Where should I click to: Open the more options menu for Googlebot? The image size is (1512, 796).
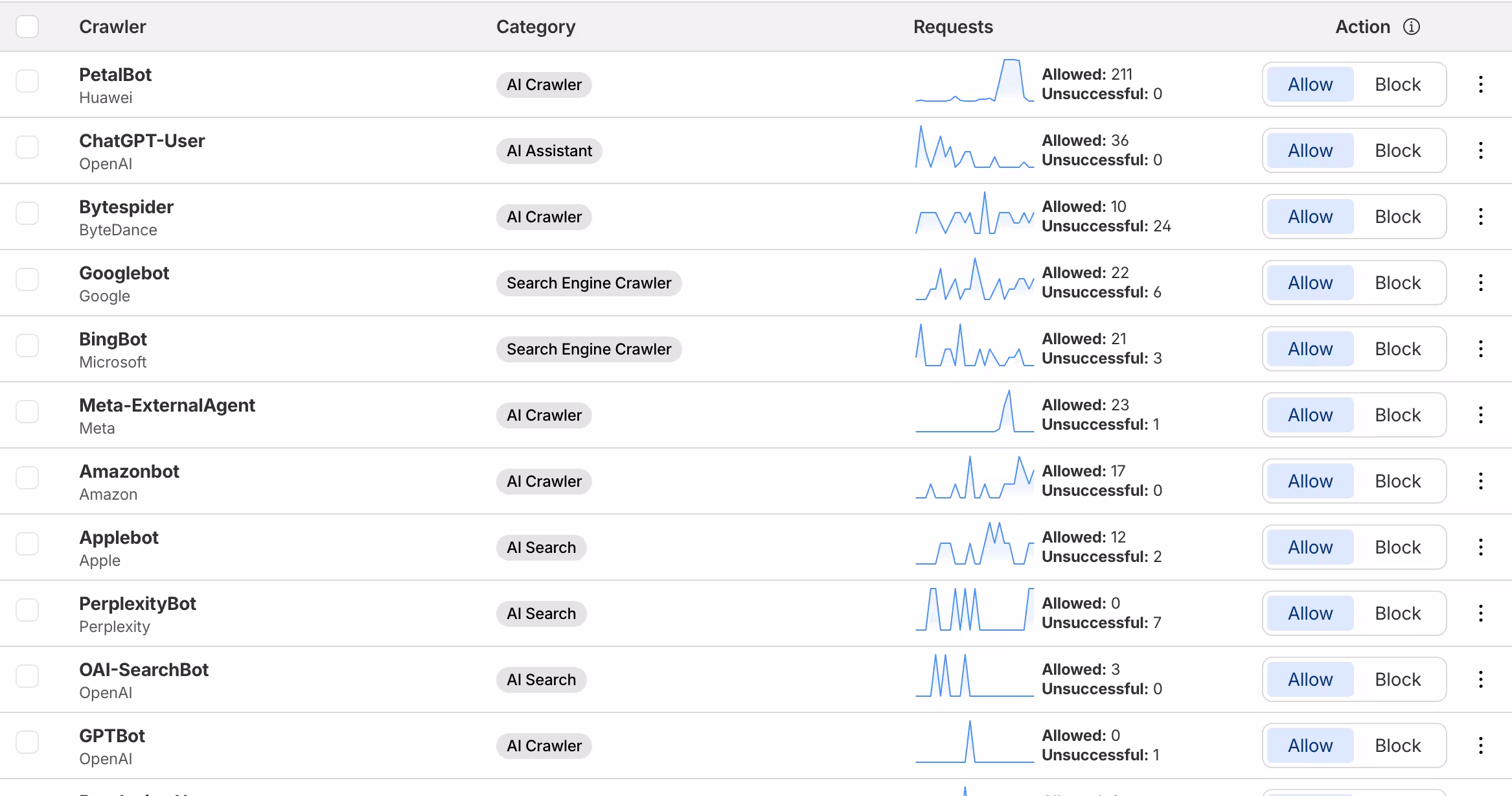(x=1481, y=283)
